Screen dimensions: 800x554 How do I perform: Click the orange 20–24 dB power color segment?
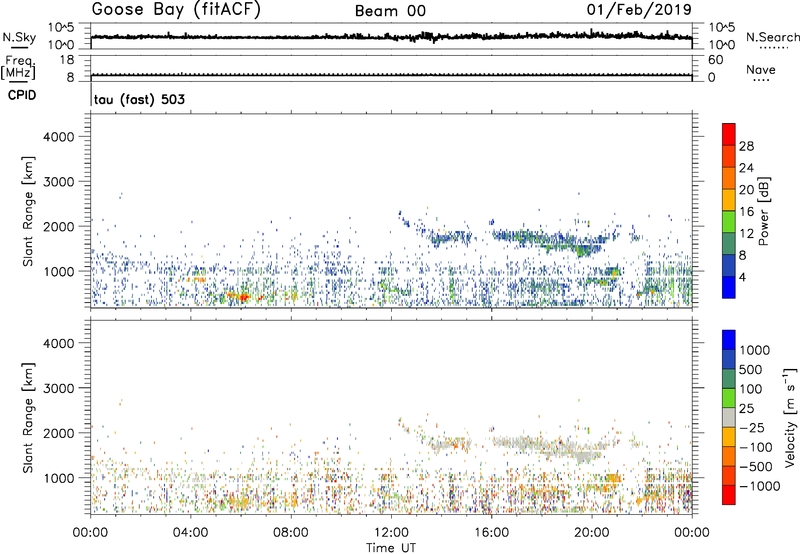[x=729, y=178]
